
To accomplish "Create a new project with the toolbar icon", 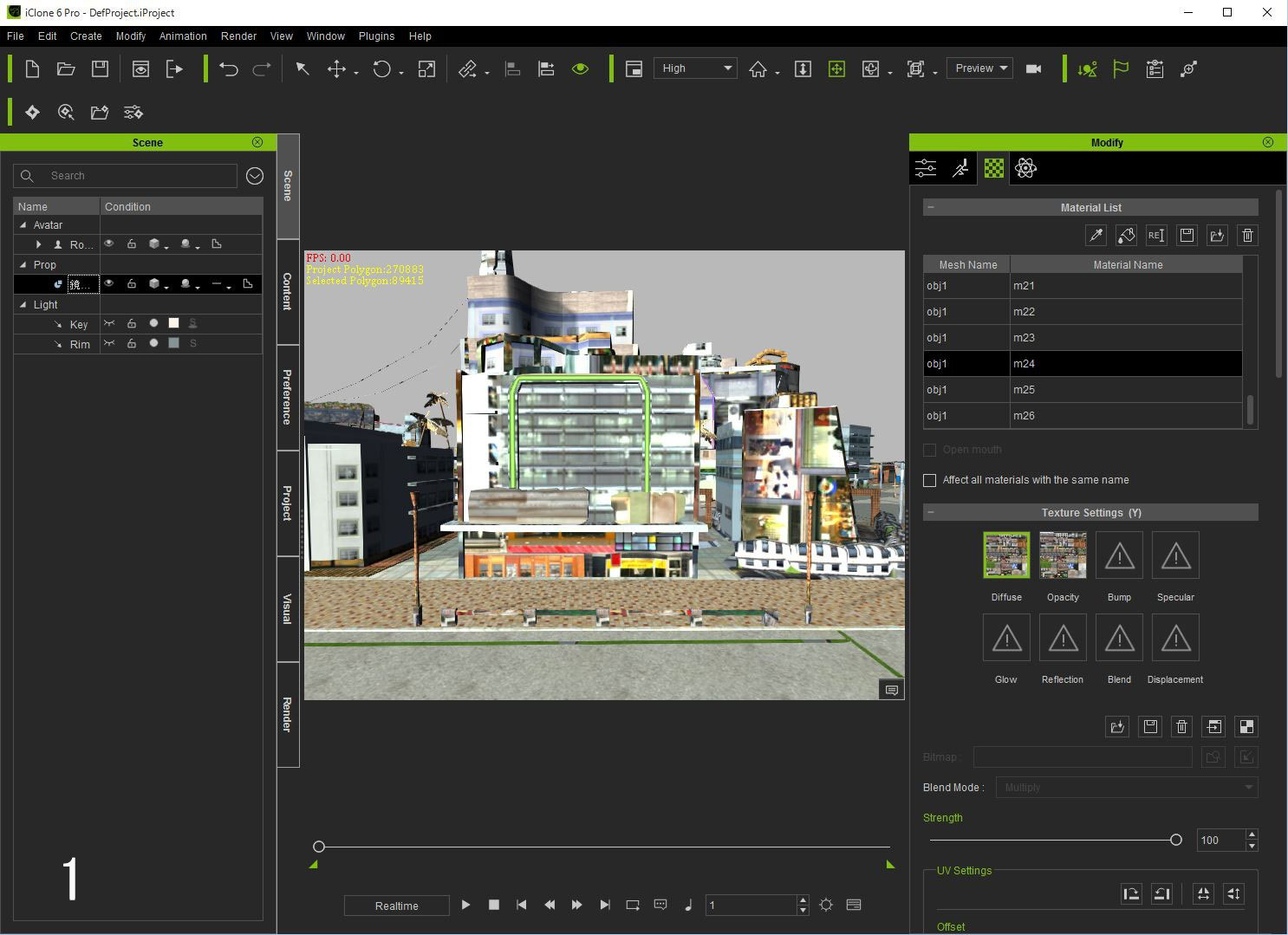I will 32,69.
